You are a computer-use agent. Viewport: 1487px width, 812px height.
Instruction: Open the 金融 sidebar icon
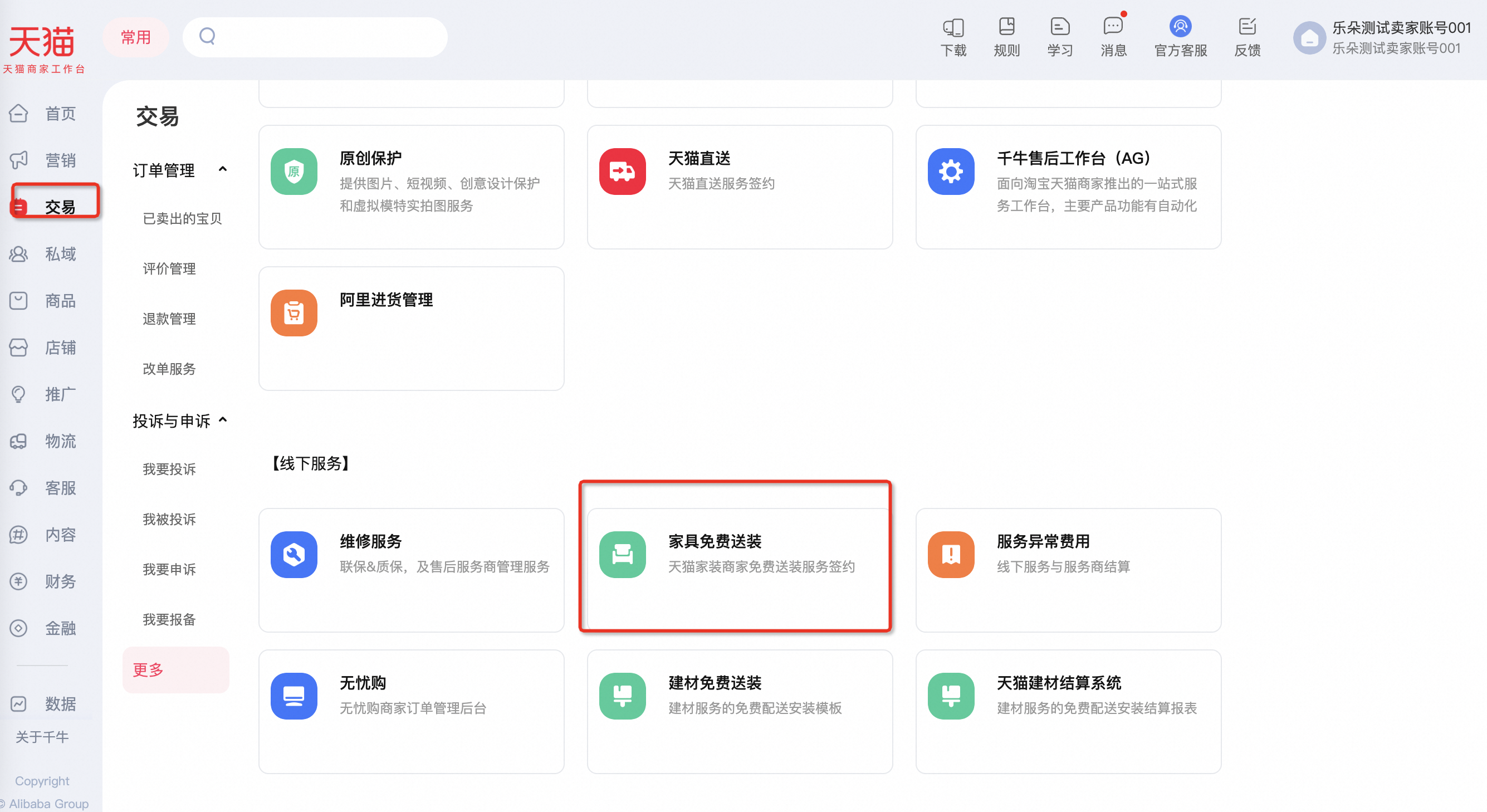[x=18, y=628]
